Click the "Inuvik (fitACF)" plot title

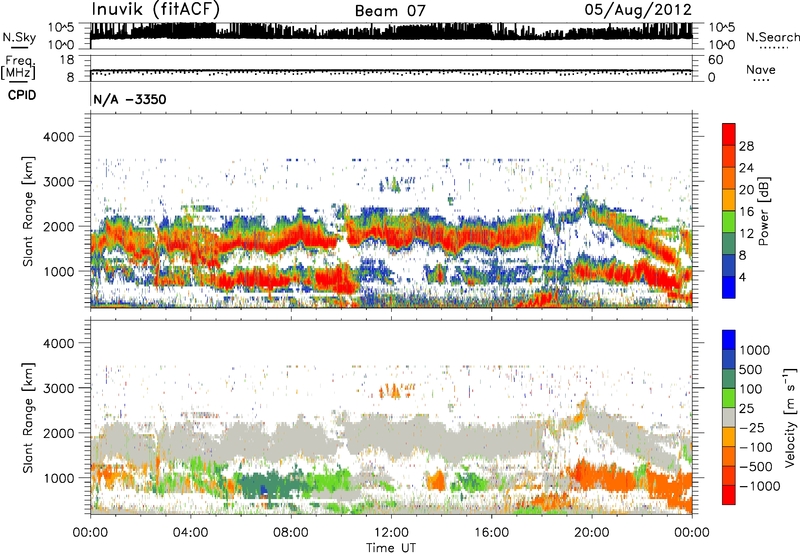(155, 10)
